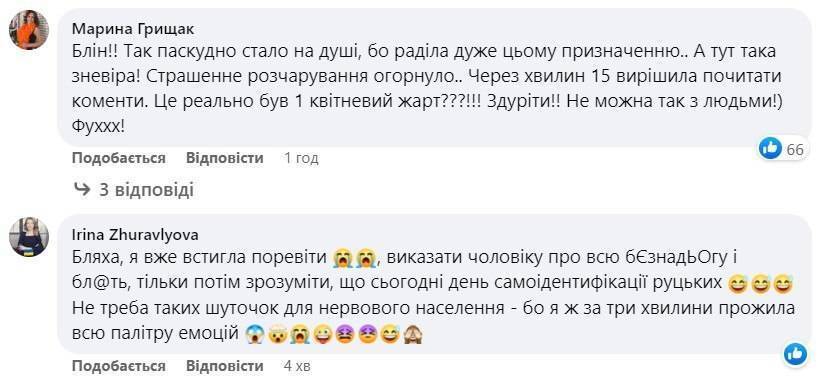Reply to Марина Грищак's comment via Відповісти
830x377 pixels.
click(224, 158)
